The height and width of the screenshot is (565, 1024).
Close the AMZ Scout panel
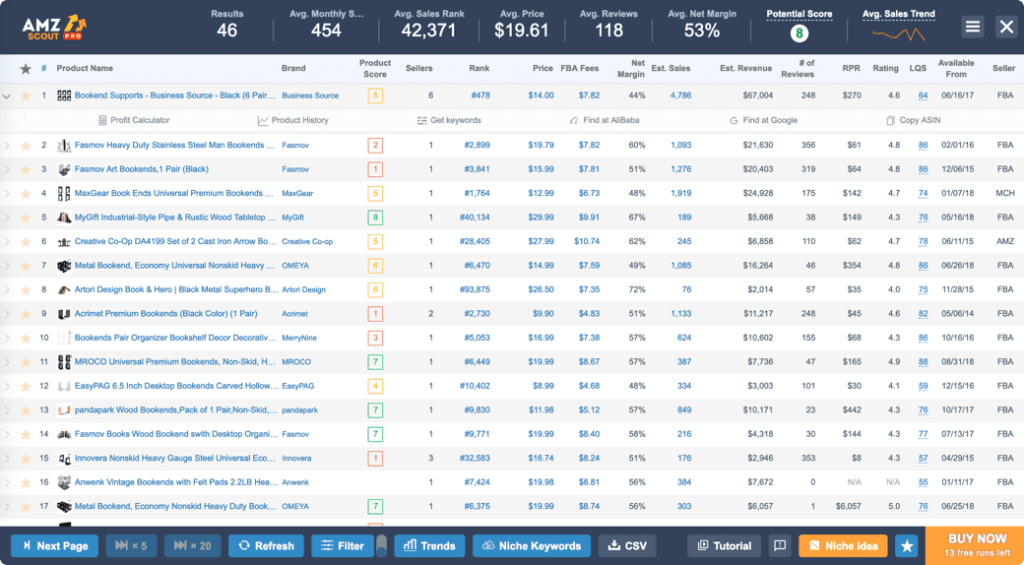point(1006,27)
